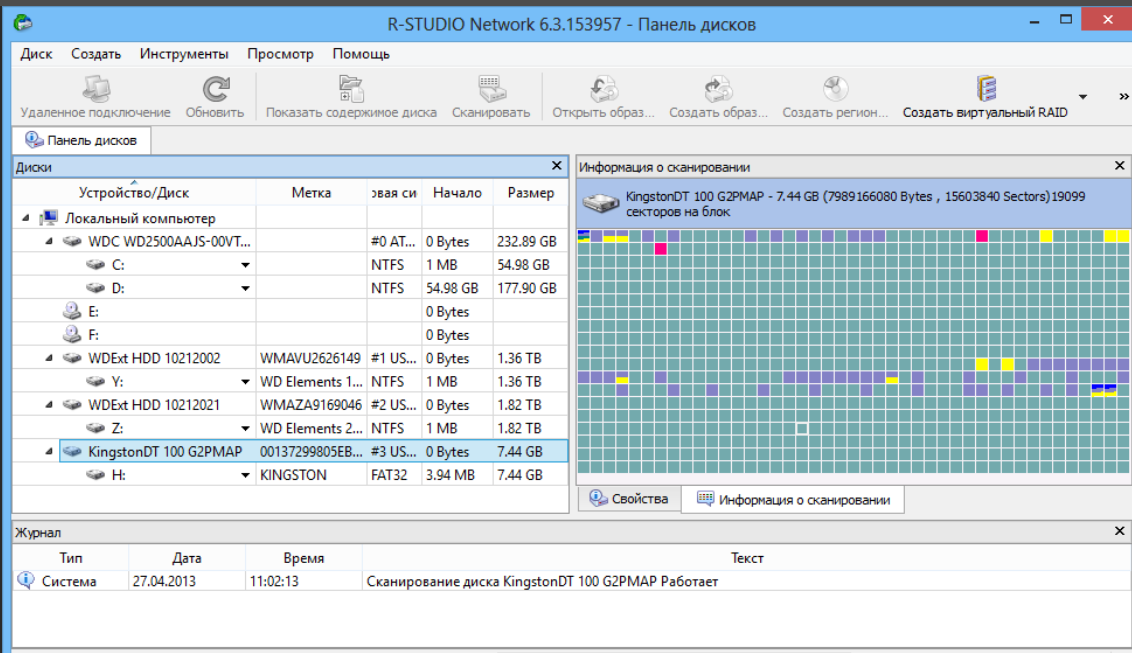
Task: Click Показать содержимое диска toolbar icon
Action: (x=351, y=89)
